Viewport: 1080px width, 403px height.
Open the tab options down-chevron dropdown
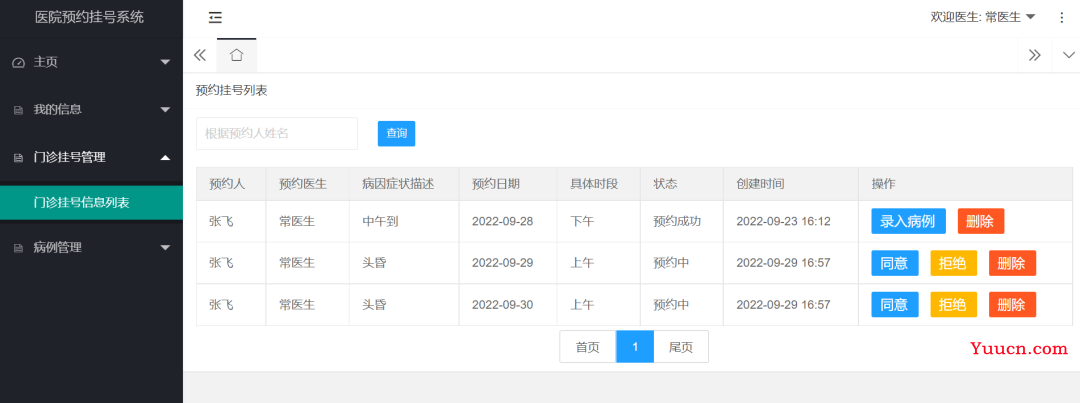click(x=1068, y=55)
